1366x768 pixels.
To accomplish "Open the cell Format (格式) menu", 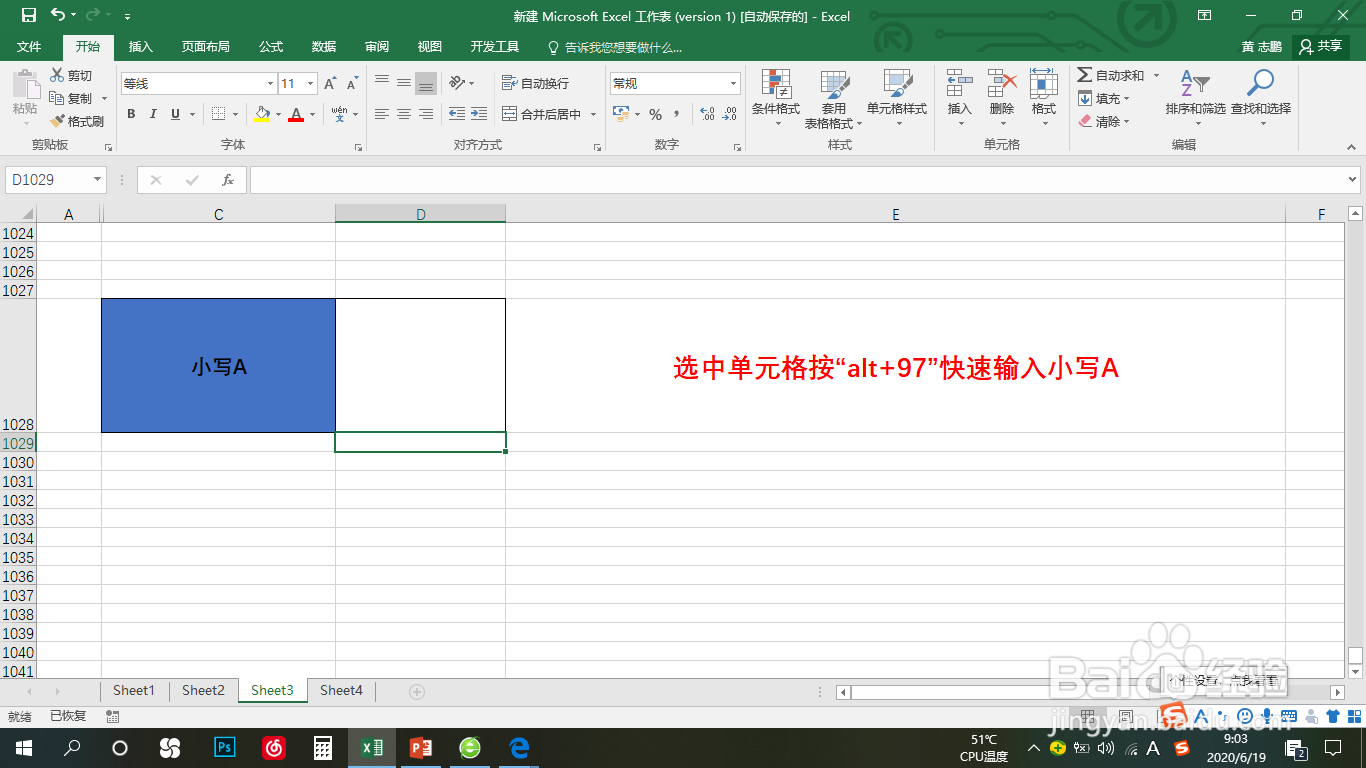I will (x=1044, y=98).
